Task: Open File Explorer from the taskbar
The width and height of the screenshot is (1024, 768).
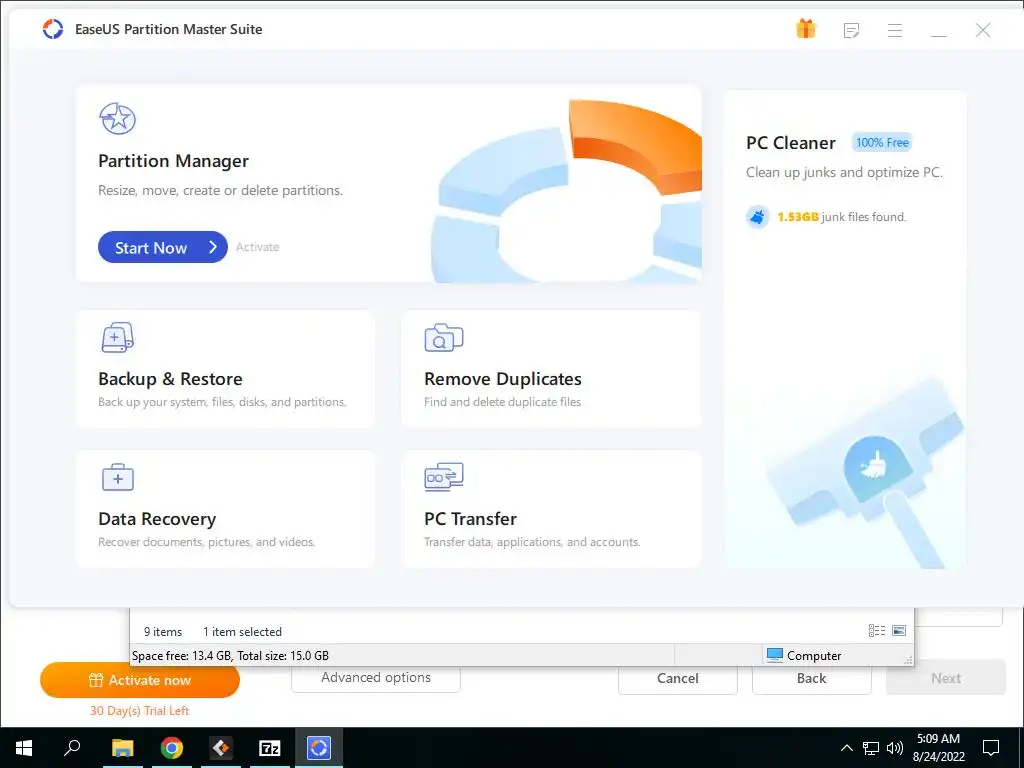Action: click(122, 748)
